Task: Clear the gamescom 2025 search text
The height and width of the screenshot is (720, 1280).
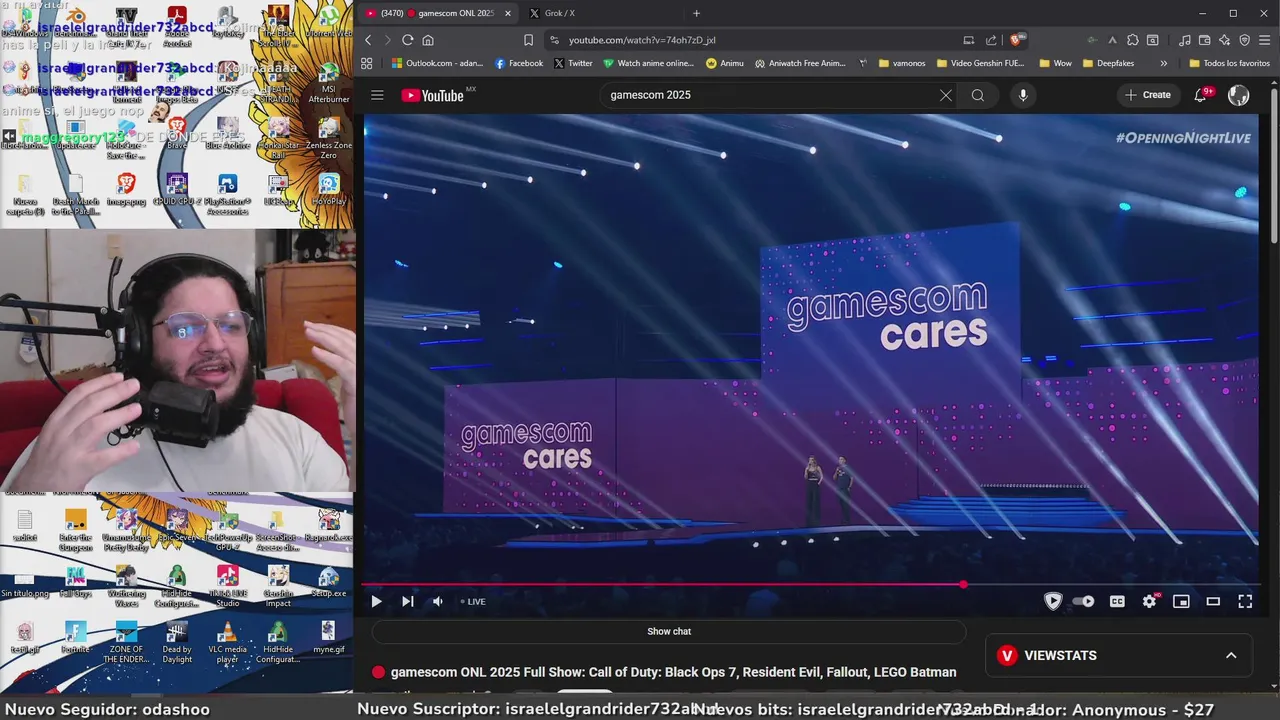Action: tap(945, 95)
